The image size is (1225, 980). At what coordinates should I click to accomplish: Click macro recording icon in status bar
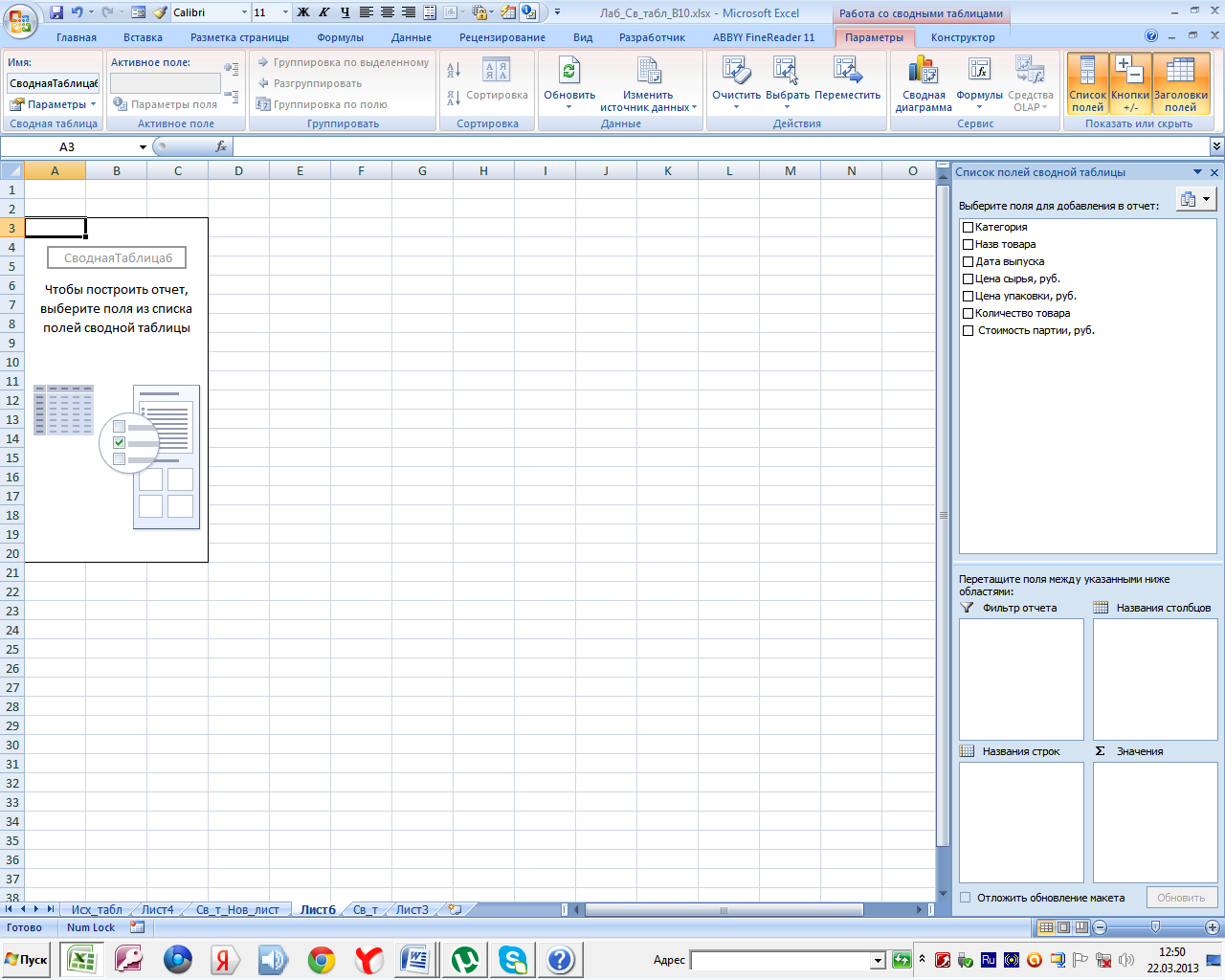click(137, 927)
